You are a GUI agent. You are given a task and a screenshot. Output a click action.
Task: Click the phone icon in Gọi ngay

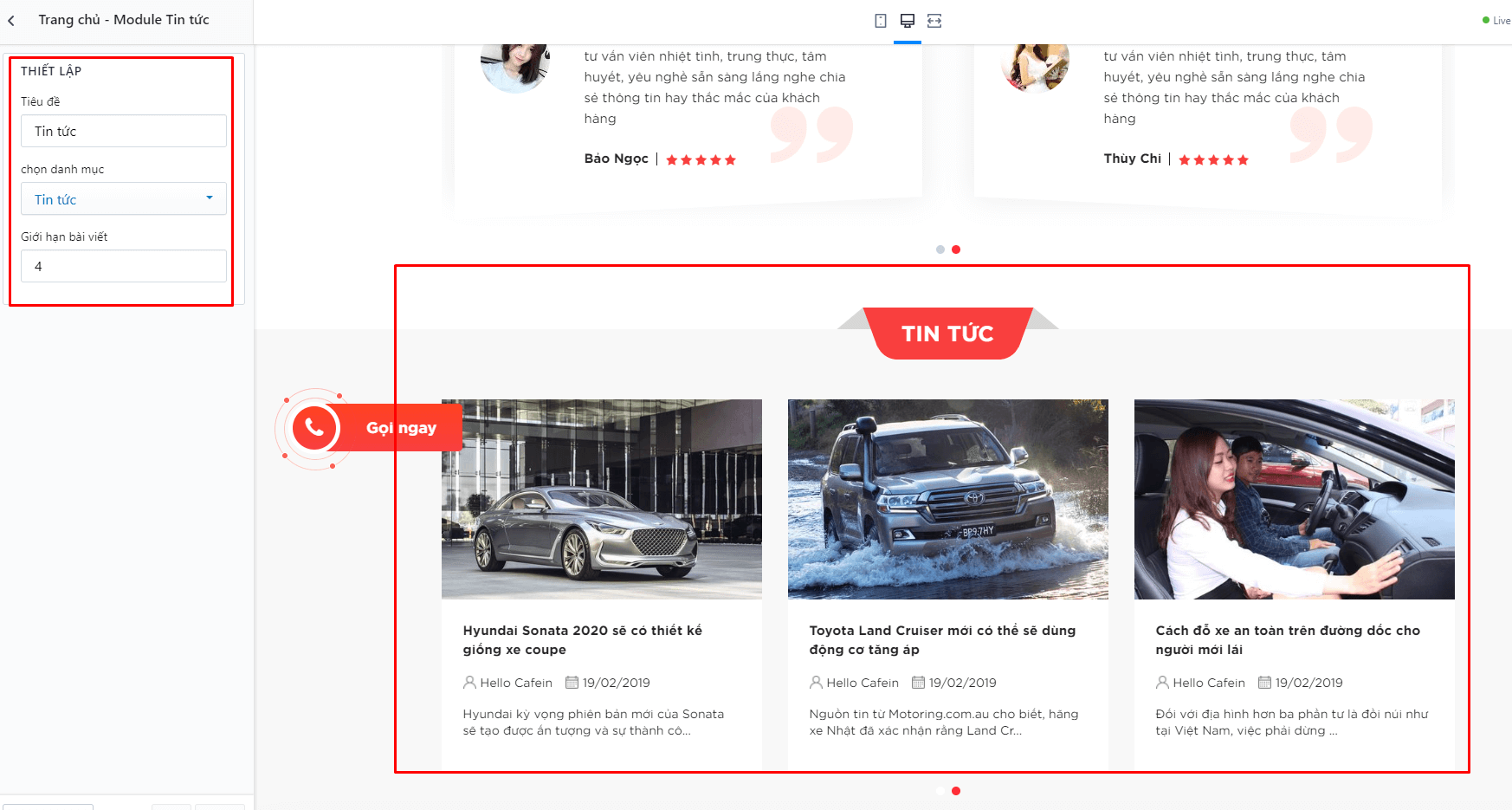314,428
